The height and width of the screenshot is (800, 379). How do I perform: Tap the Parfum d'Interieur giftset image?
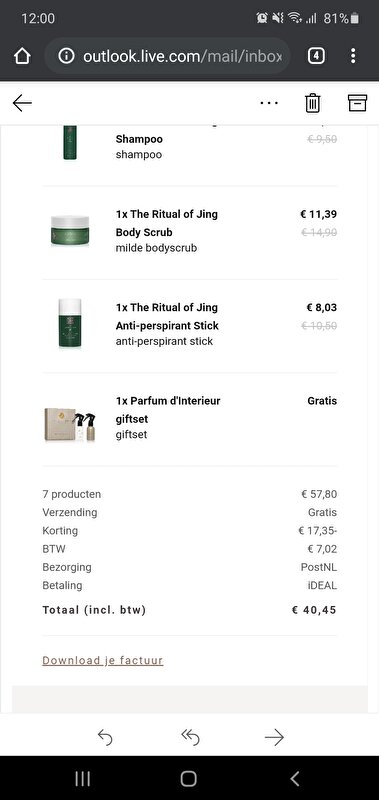click(x=70, y=423)
